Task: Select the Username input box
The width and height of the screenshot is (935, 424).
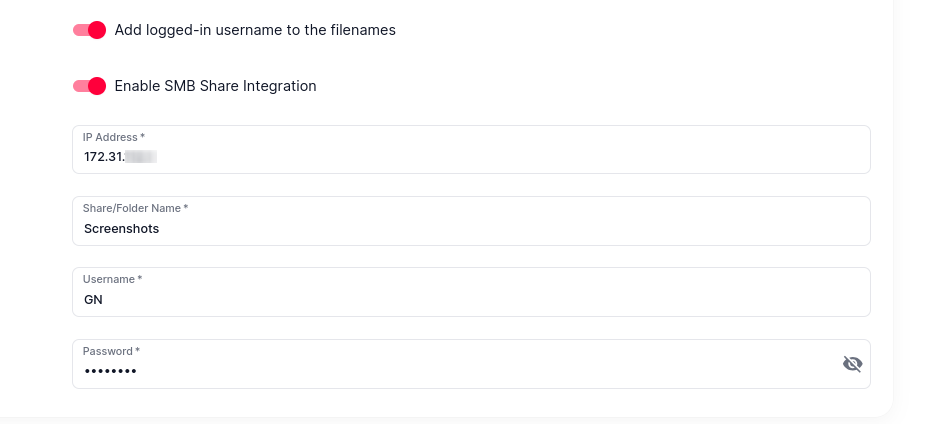Action: [x=471, y=292]
